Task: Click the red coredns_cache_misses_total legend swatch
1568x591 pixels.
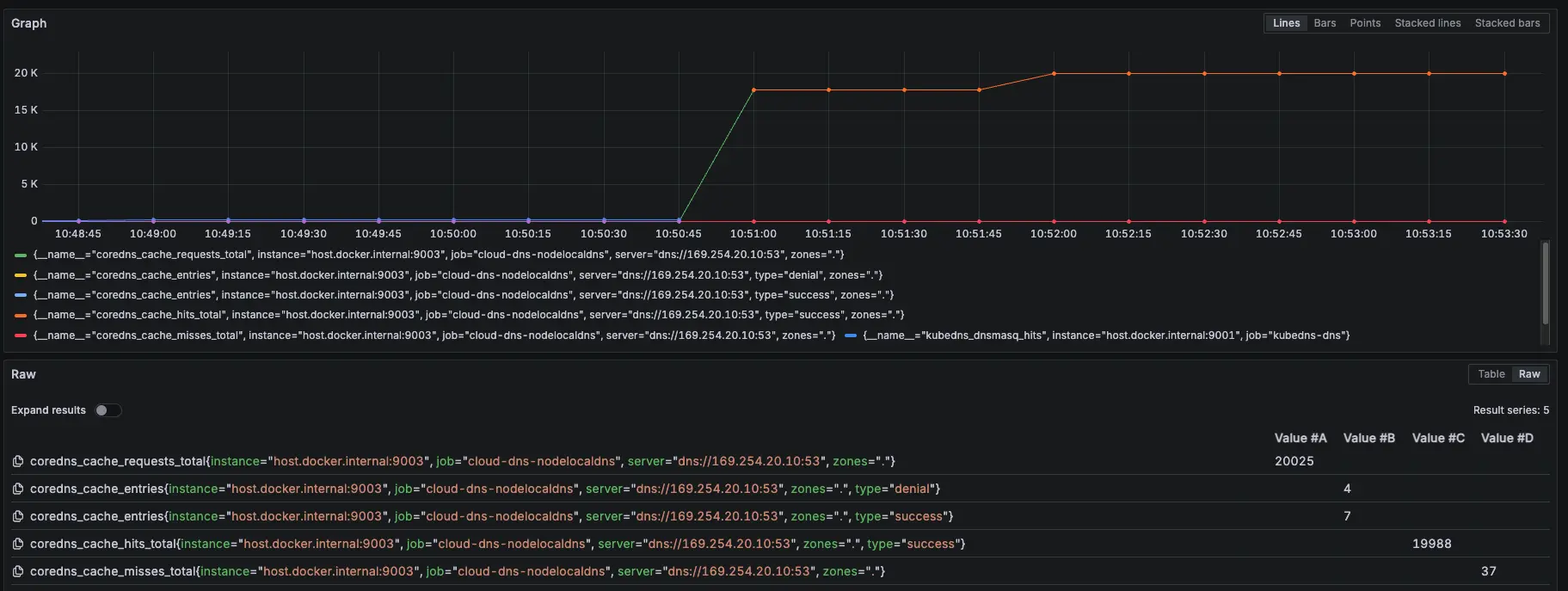Action: [21, 336]
